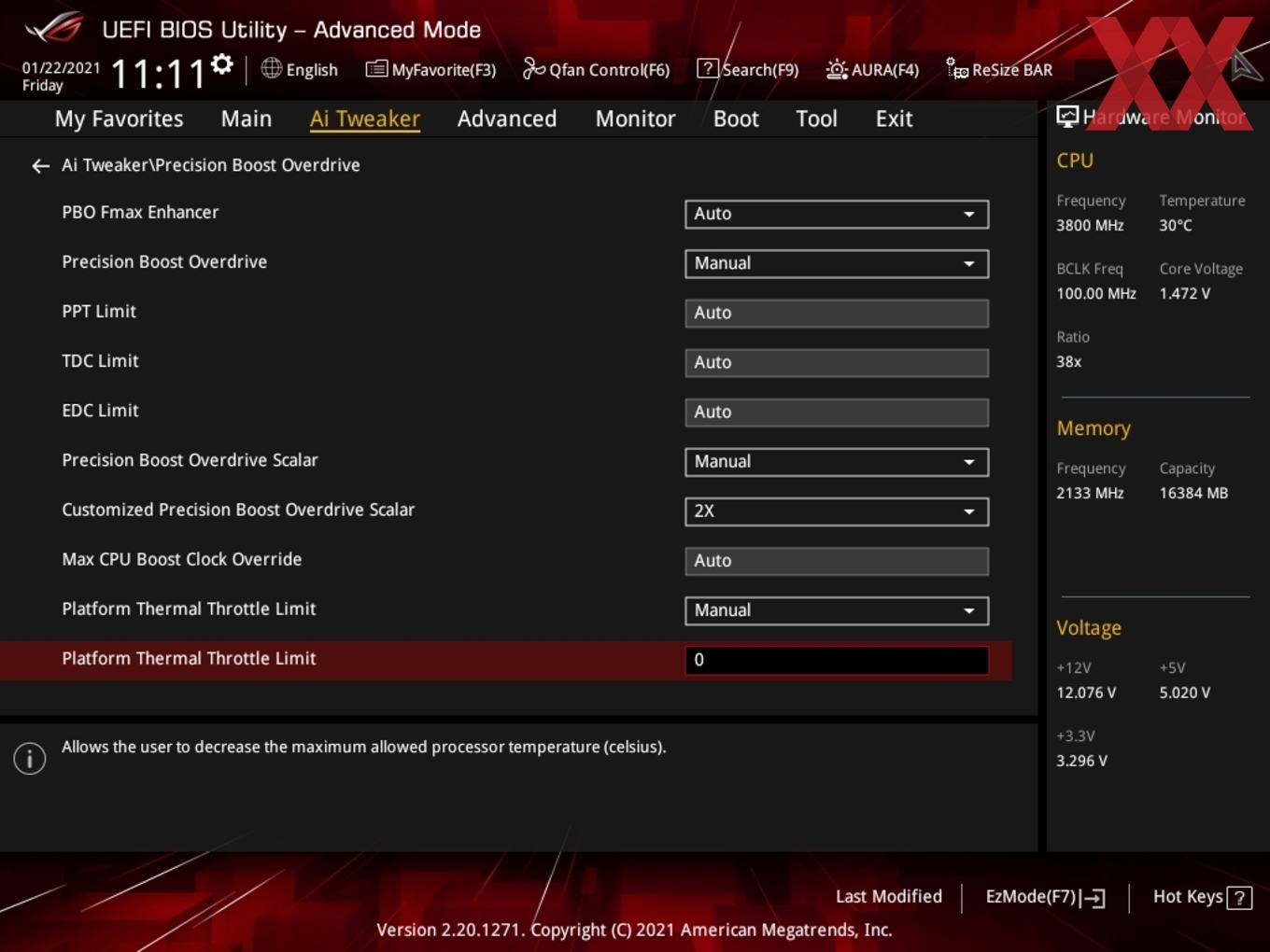The width and height of the screenshot is (1270, 952).
Task: Click CPU frequency value 3800 MHz
Action: coord(1090,226)
